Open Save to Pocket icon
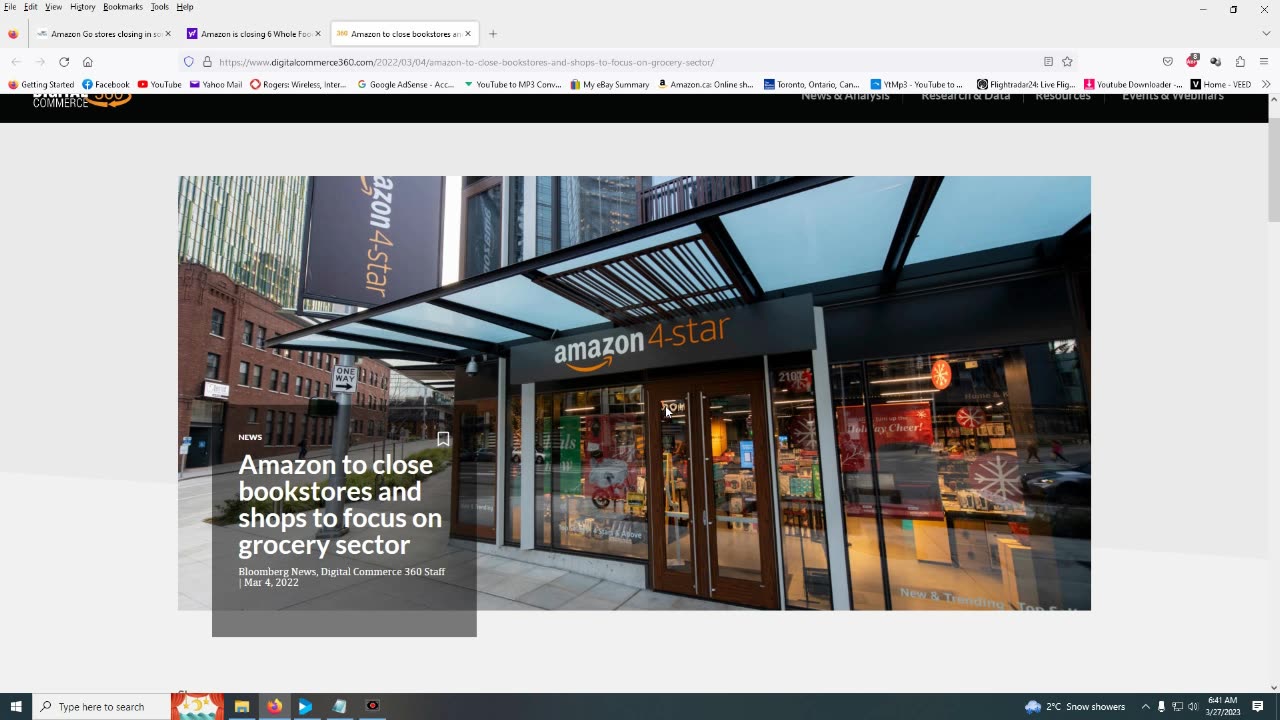This screenshot has height=720, width=1280. tap(1167, 62)
